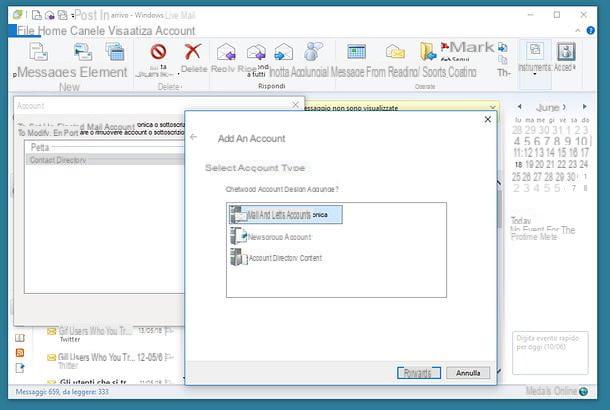The image size is (610, 410).
Task: Click the red junk mail prohibition icon
Action: [x=158, y=51]
